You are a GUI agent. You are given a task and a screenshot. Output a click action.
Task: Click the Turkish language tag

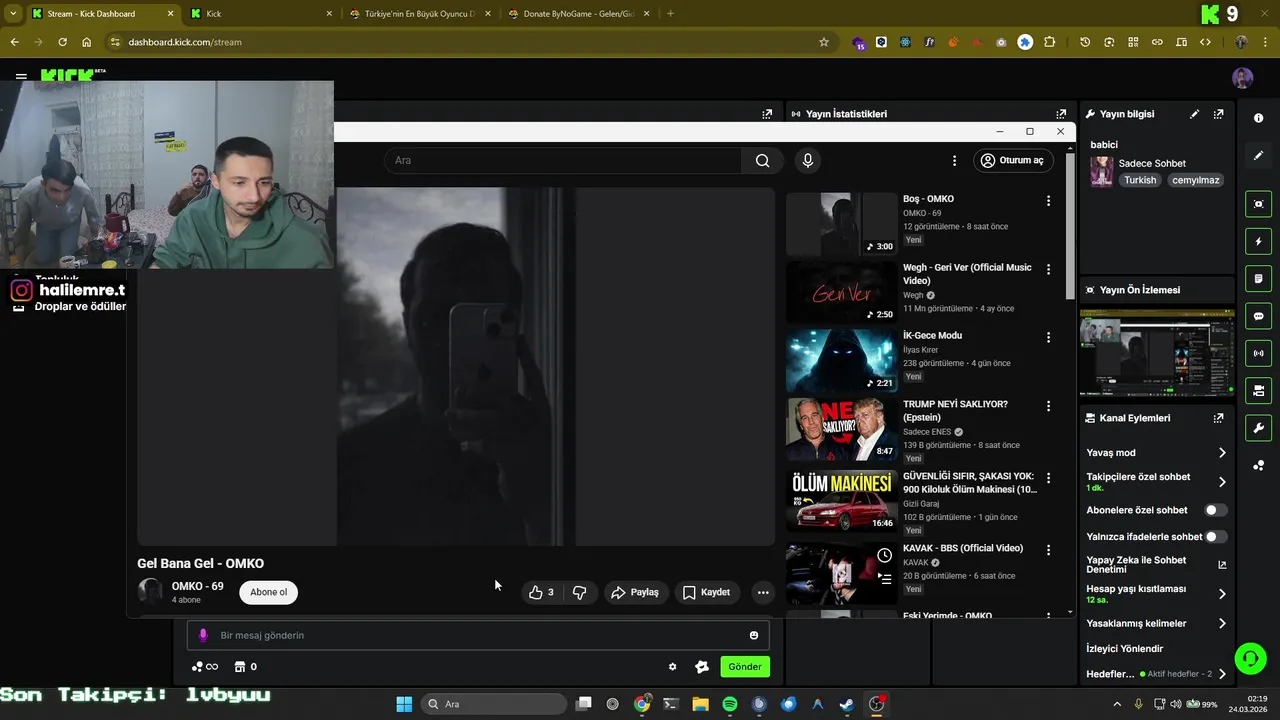click(1140, 180)
